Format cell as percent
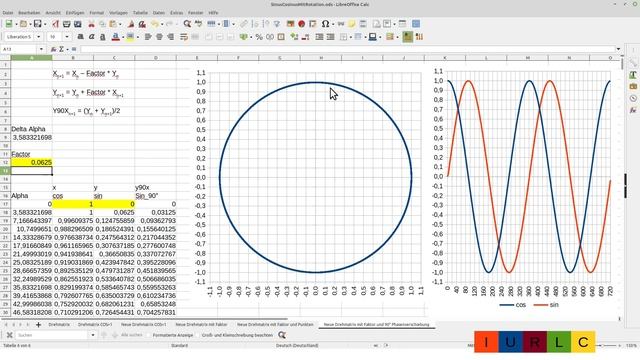This screenshot has height=360, width=640. pos(259,37)
